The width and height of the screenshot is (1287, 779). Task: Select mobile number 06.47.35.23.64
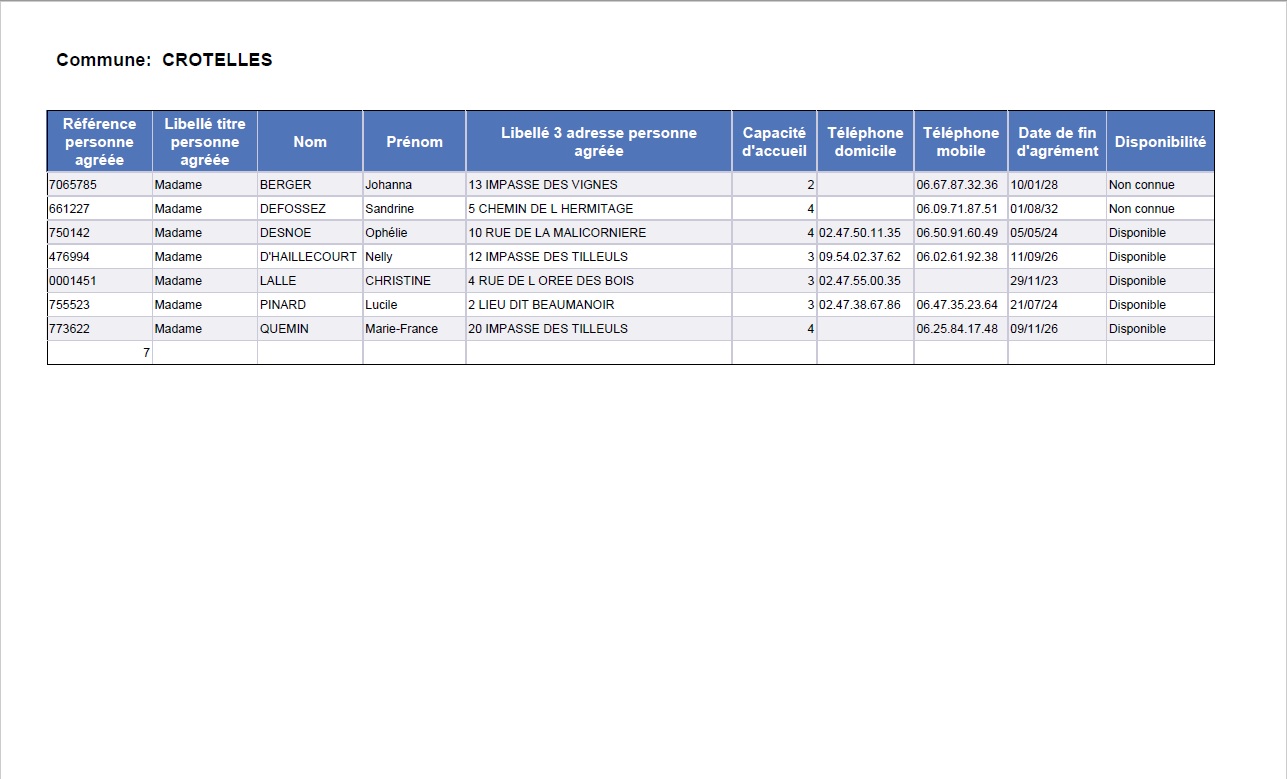[x=957, y=305]
